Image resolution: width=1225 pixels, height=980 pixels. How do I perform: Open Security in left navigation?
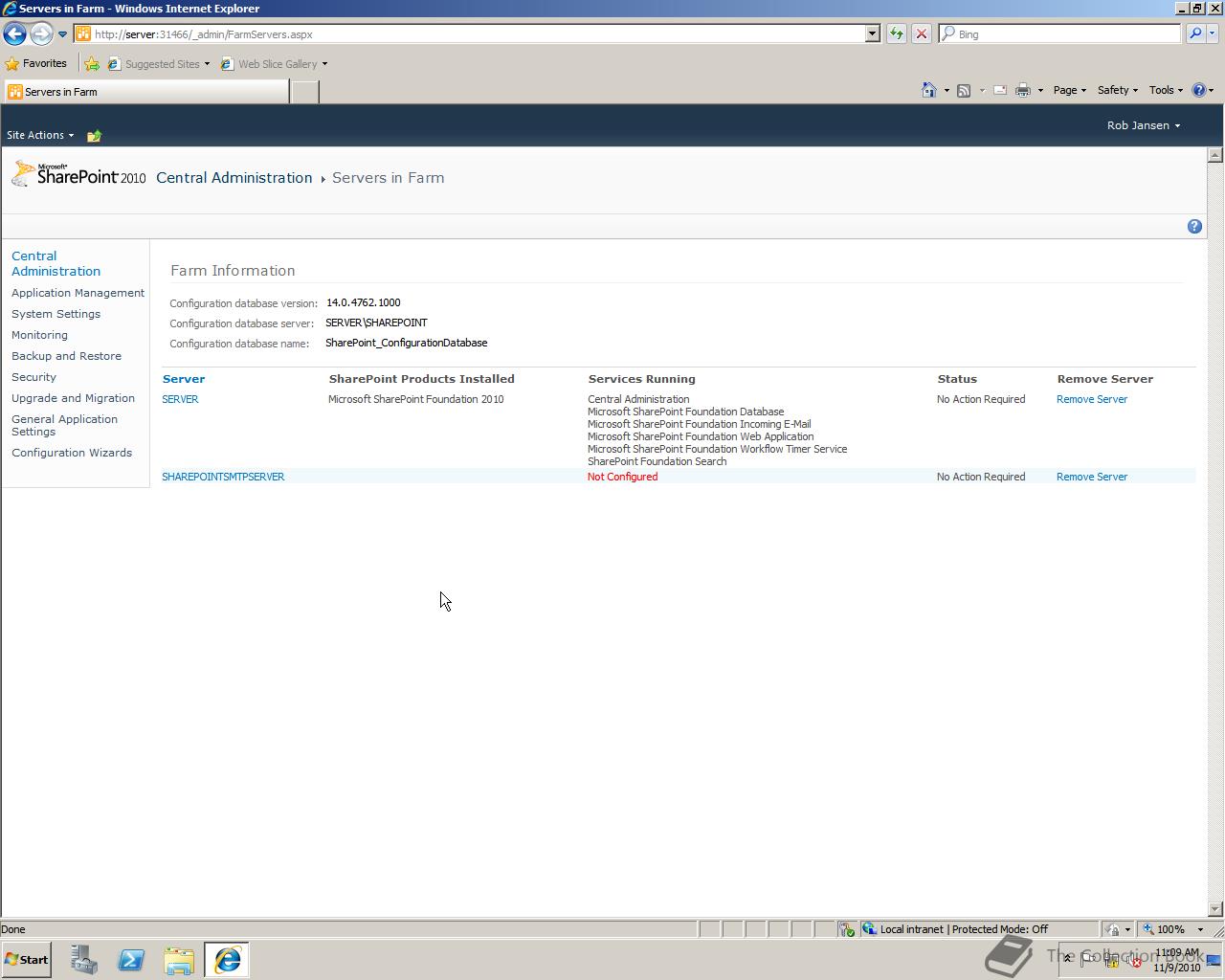click(33, 377)
